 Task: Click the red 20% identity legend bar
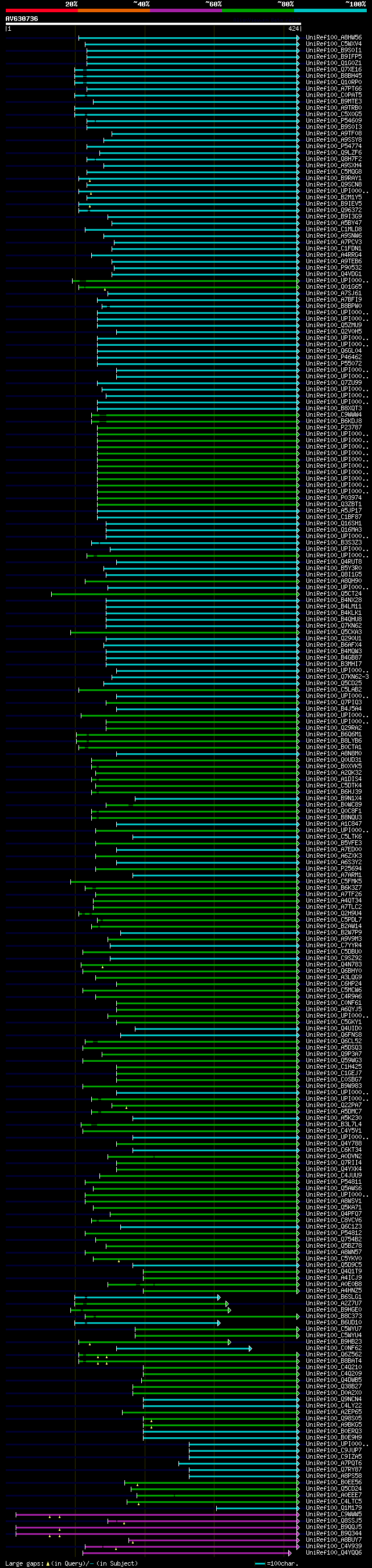point(41,10)
